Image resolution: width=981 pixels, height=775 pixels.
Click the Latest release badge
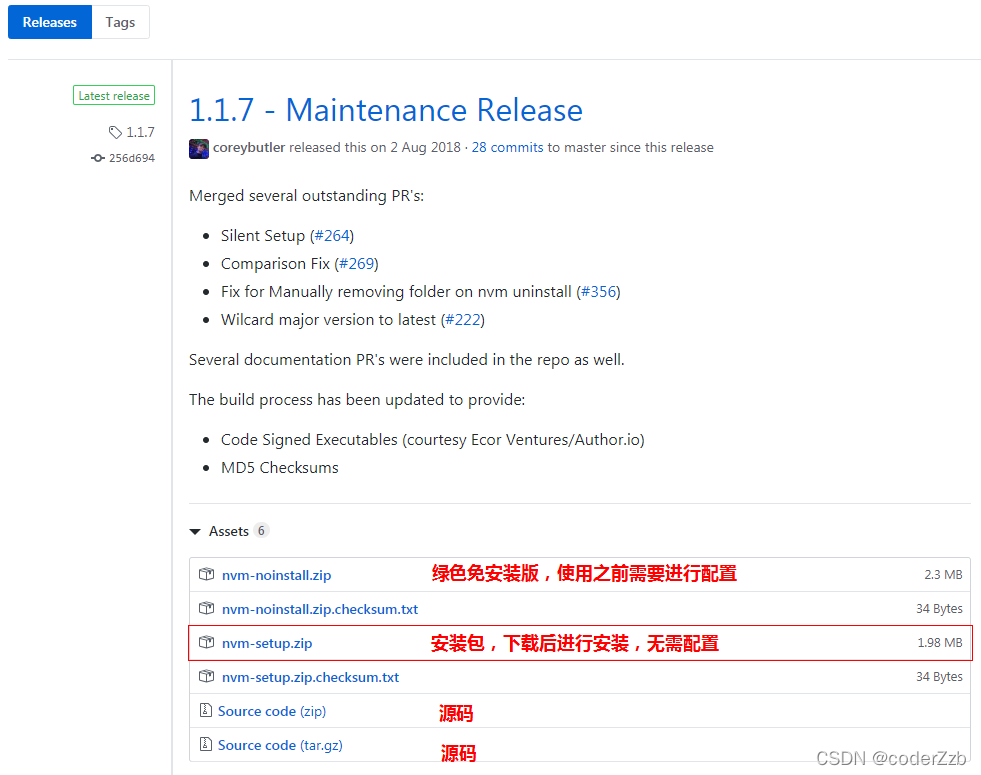coord(114,95)
